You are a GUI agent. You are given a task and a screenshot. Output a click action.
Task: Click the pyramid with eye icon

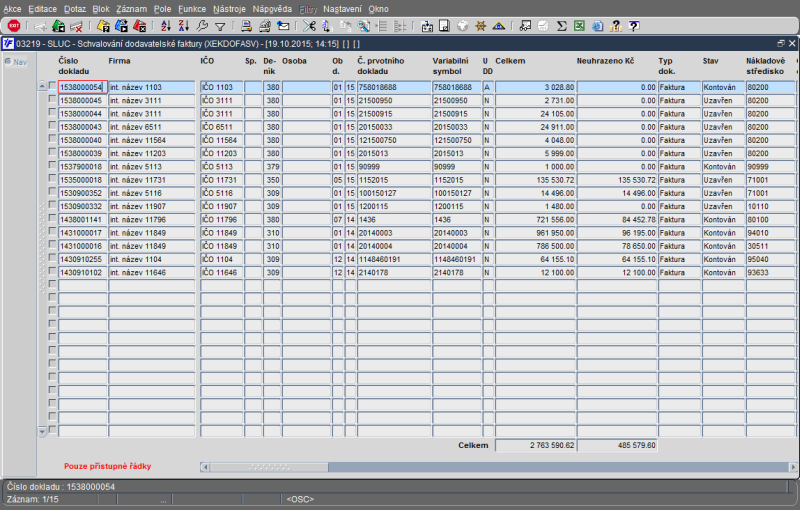click(x=498, y=26)
